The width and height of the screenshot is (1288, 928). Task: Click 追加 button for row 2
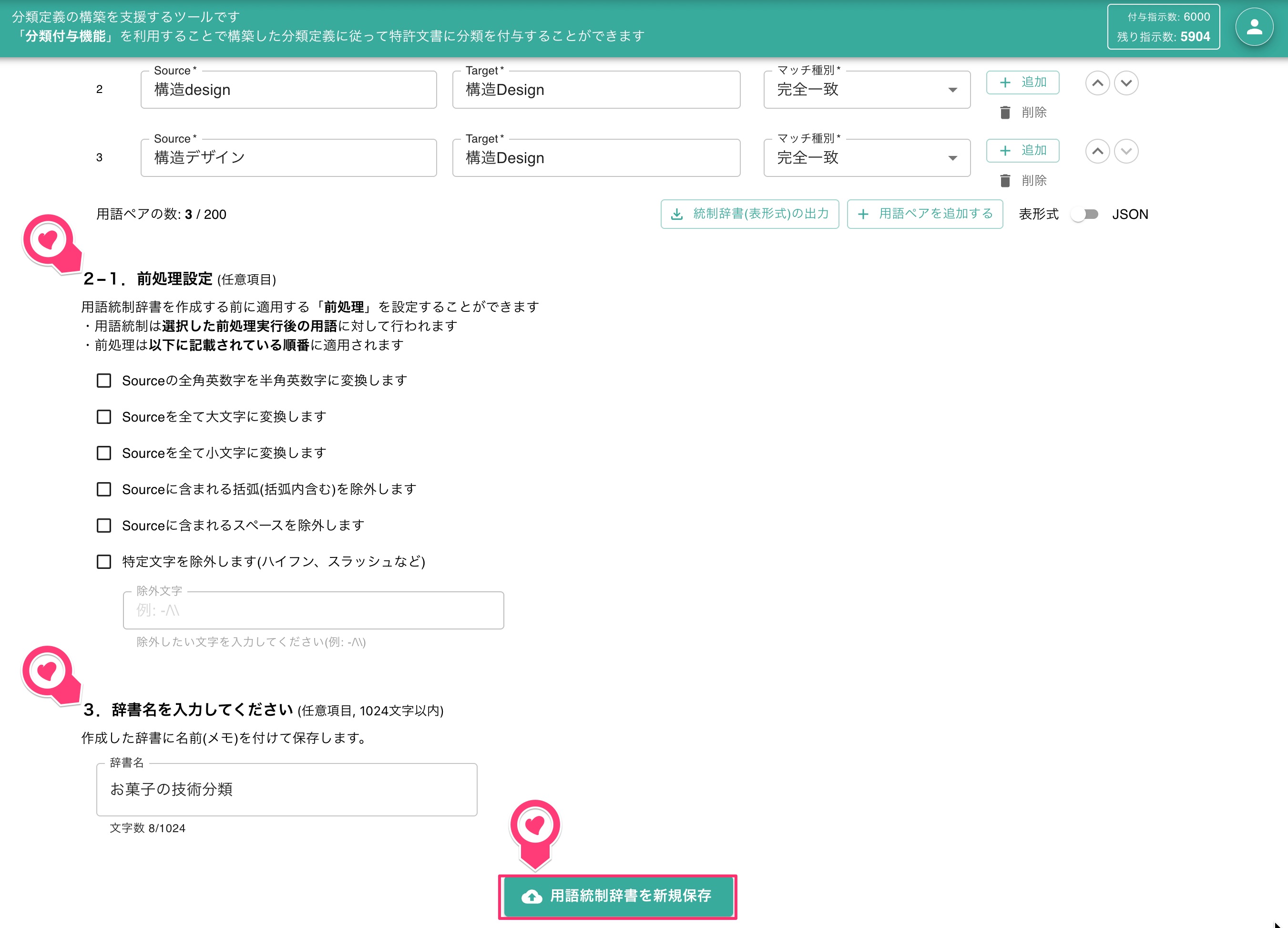coord(1022,82)
